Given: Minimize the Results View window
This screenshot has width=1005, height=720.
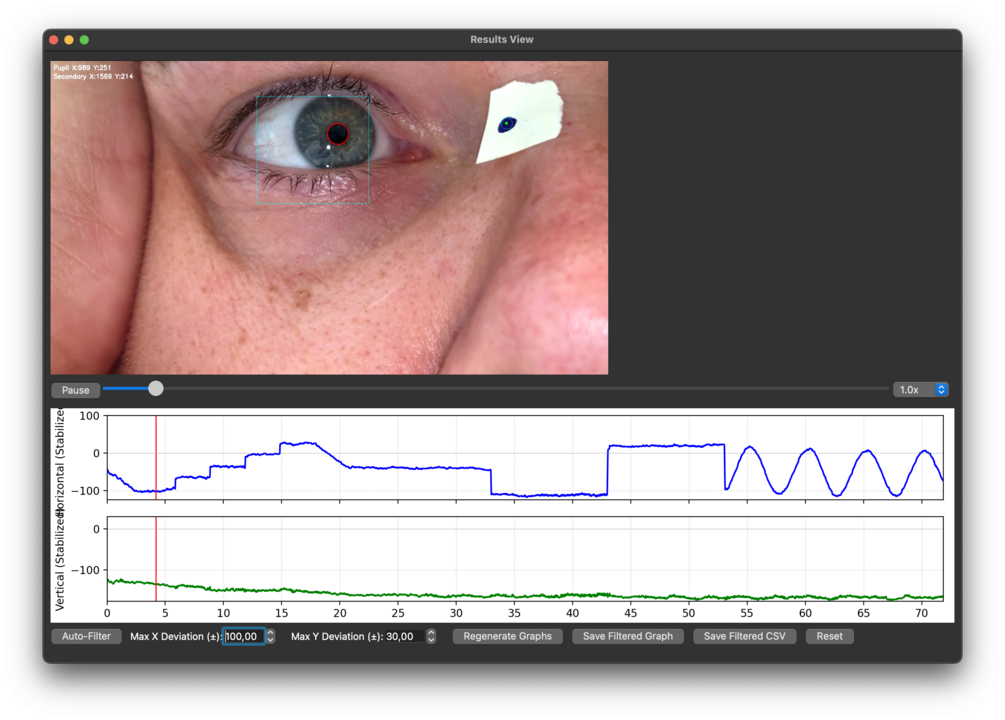Looking at the screenshot, I should (x=69, y=40).
